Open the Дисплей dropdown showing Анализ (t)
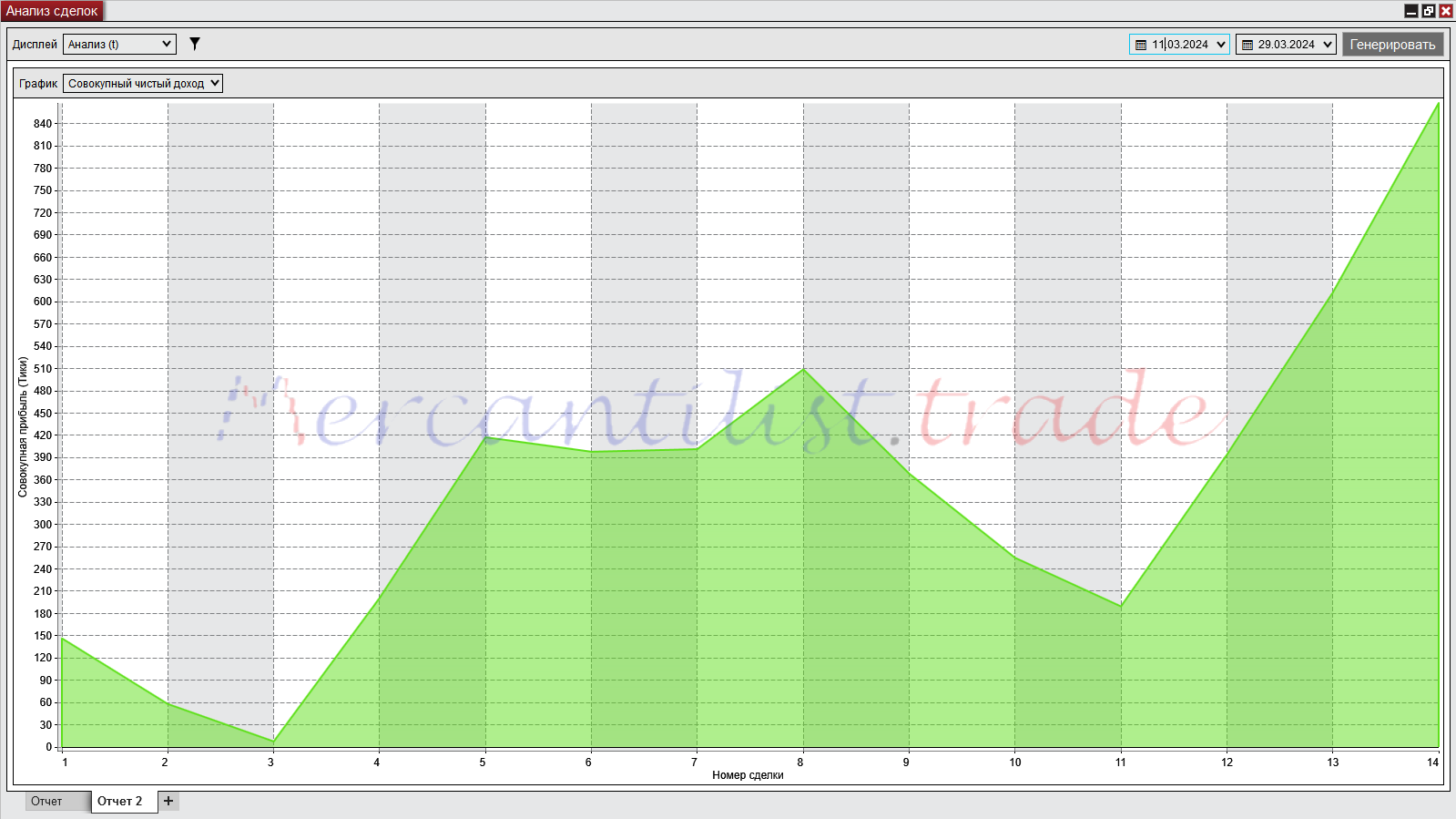The width and height of the screenshot is (1456, 819). tap(119, 44)
